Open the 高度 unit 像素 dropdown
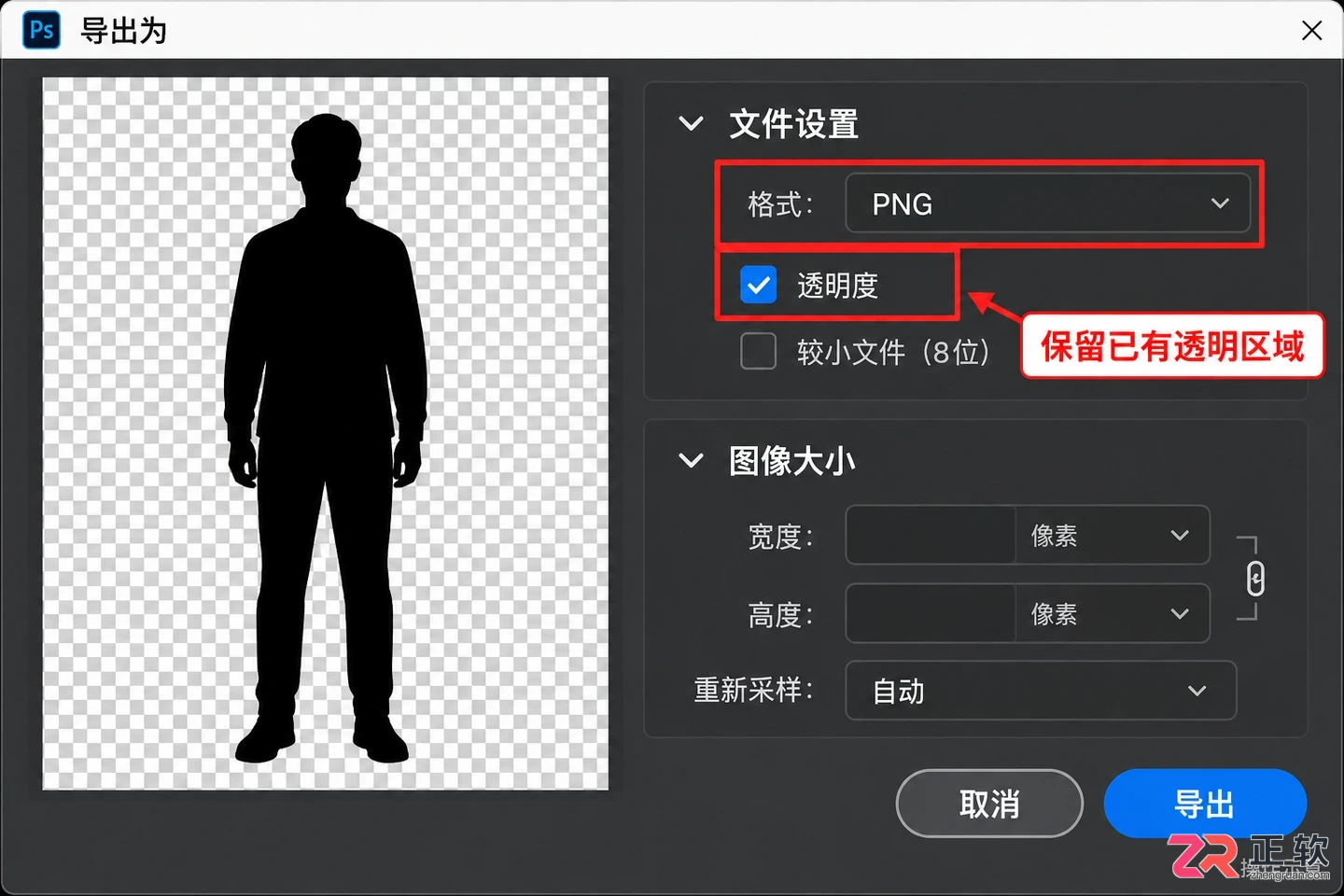This screenshot has height=896, width=1344. (x=1112, y=613)
